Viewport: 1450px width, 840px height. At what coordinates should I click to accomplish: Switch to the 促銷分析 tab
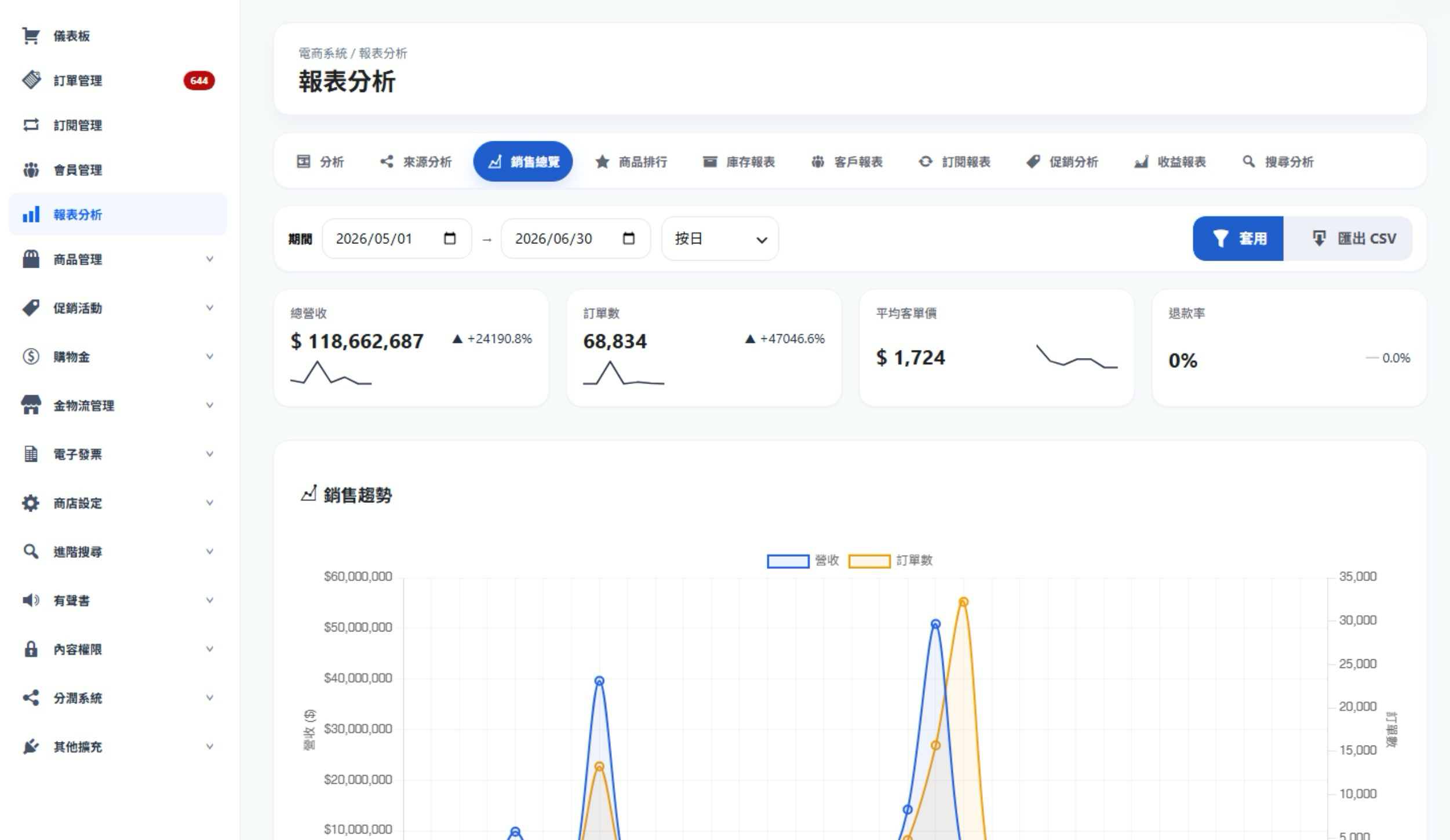coord(1062,162)
